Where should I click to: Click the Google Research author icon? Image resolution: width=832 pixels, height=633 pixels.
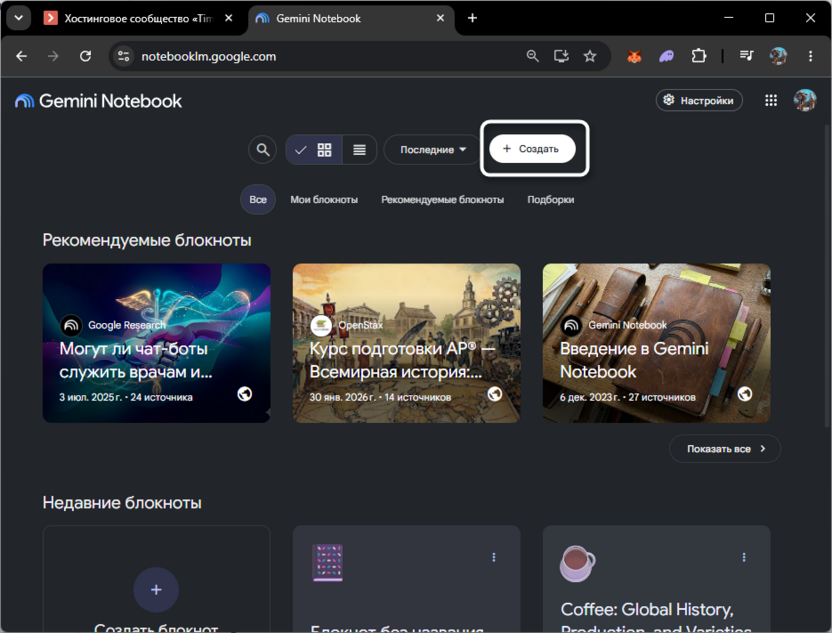point(71,325)
